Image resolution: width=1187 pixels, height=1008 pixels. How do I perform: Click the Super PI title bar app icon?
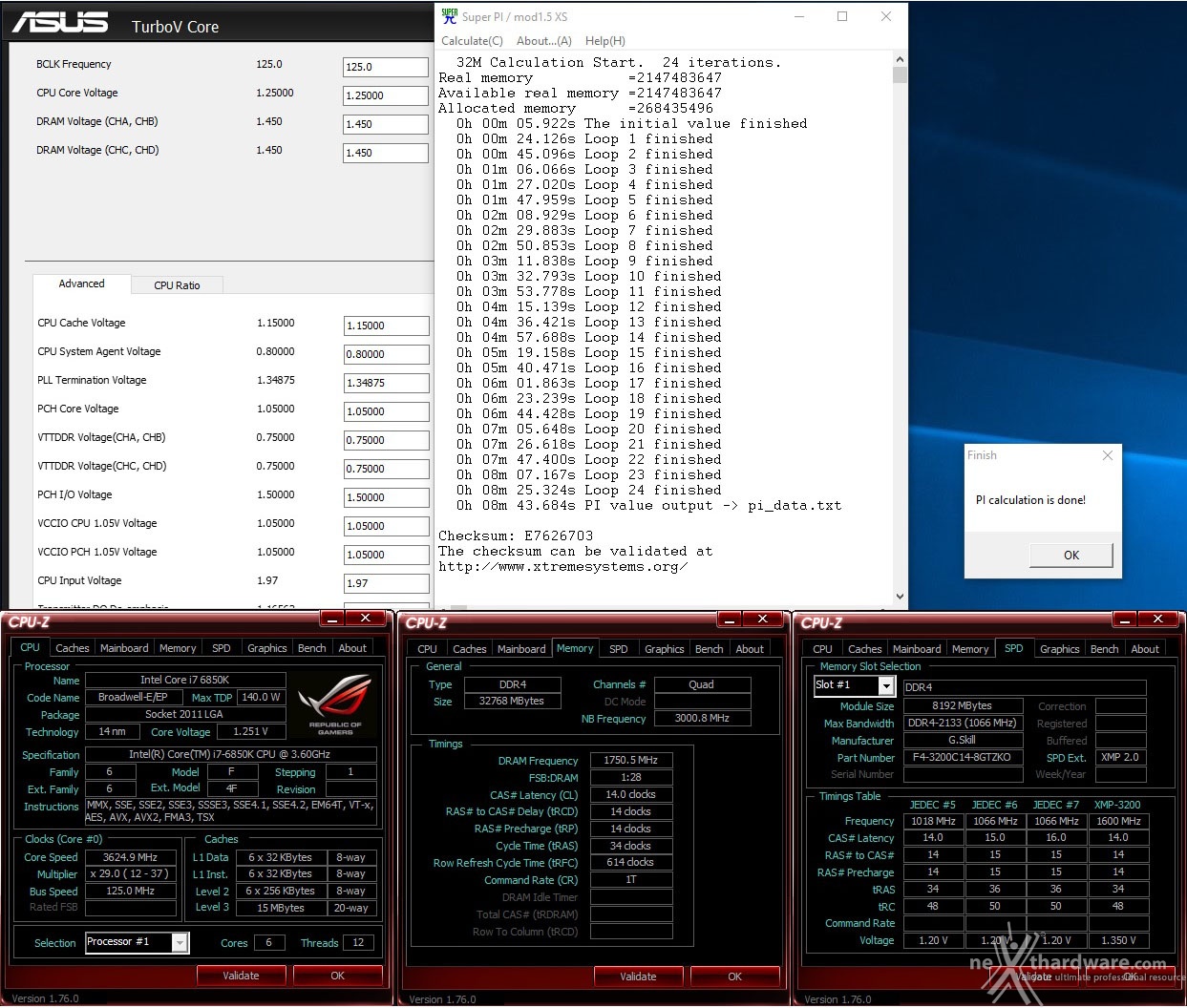coord(449,15)
